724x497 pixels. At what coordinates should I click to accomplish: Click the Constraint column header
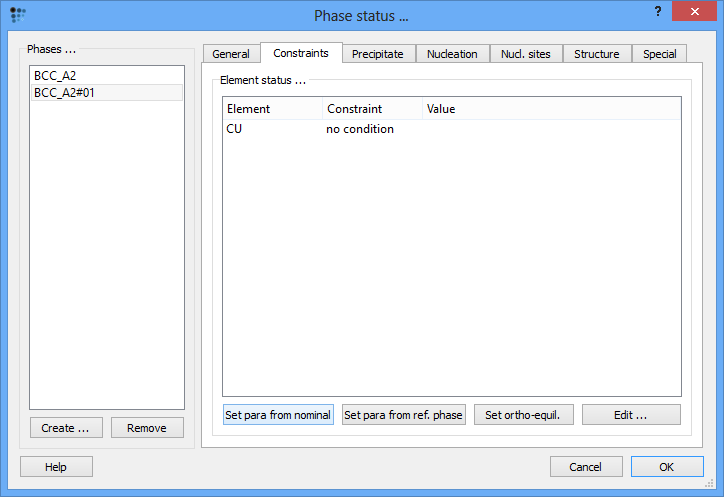[x=372, y=108]
